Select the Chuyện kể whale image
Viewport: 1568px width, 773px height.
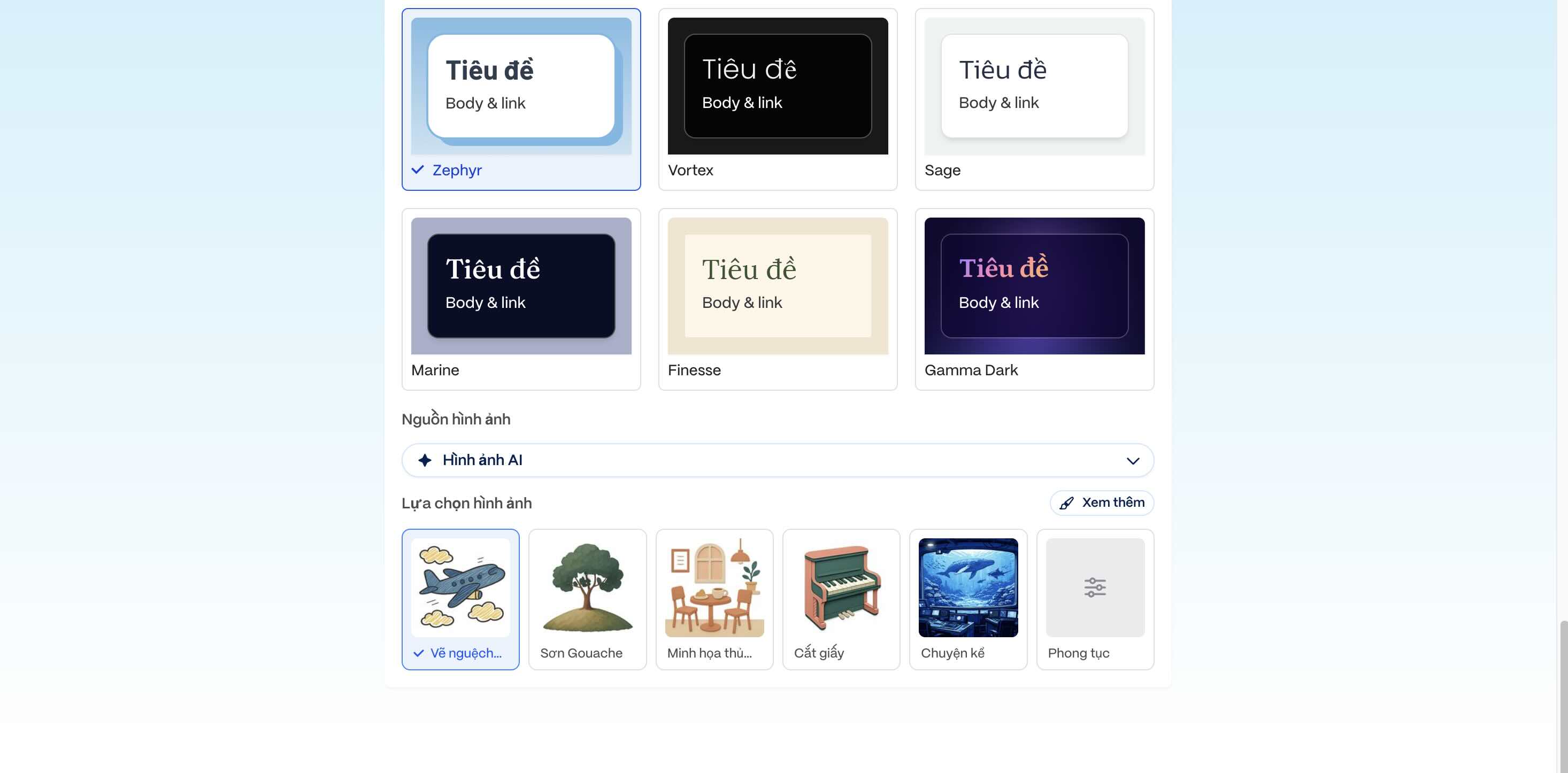click(968, 588)
